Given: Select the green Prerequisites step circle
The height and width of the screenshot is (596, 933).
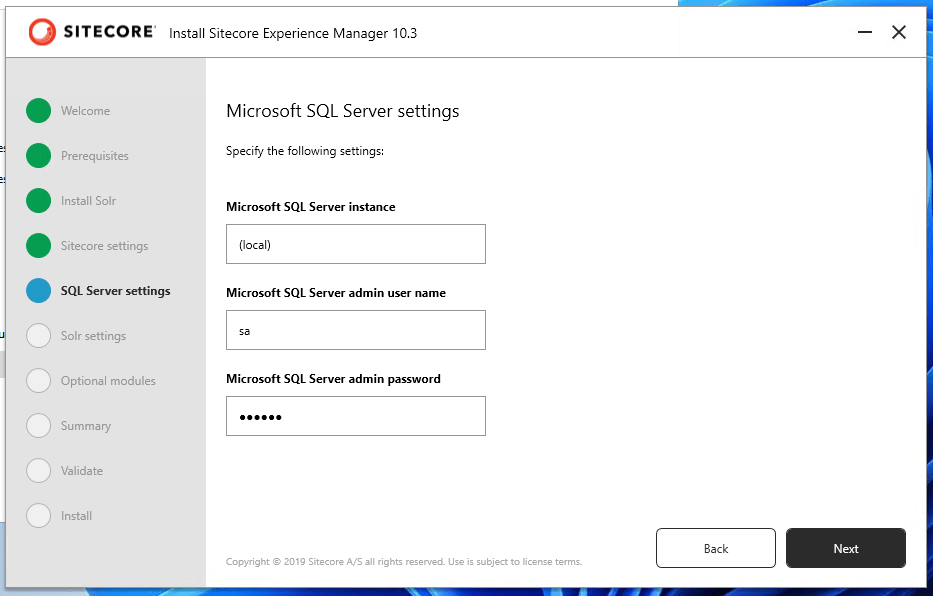Looking at the screenshot, I should [38, 156].
